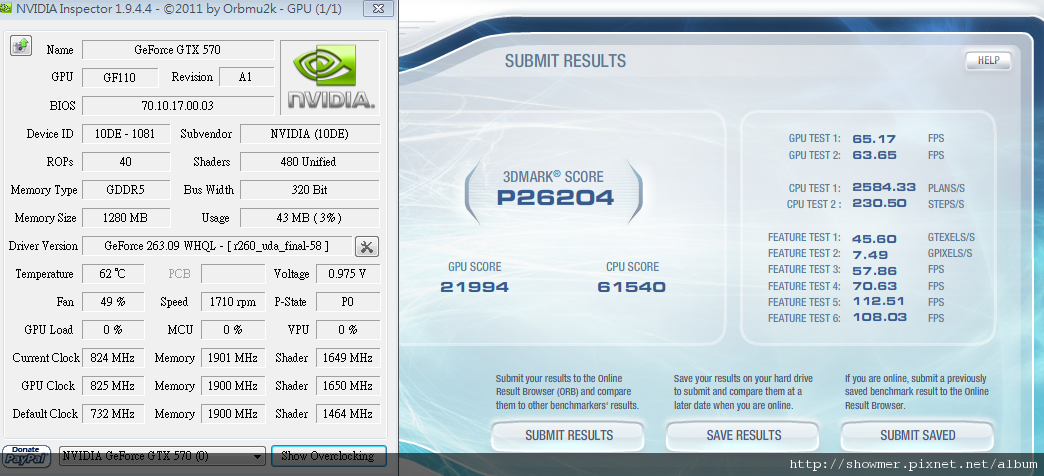Click FEATURE TEST 2 value 7.49
Screen dimensions: 1044x476
(869, 254)
